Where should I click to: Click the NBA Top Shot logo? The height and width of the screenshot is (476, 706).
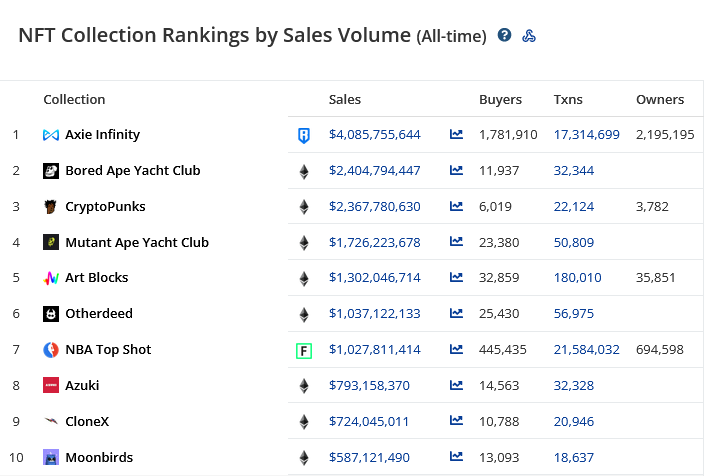[51, 350]
